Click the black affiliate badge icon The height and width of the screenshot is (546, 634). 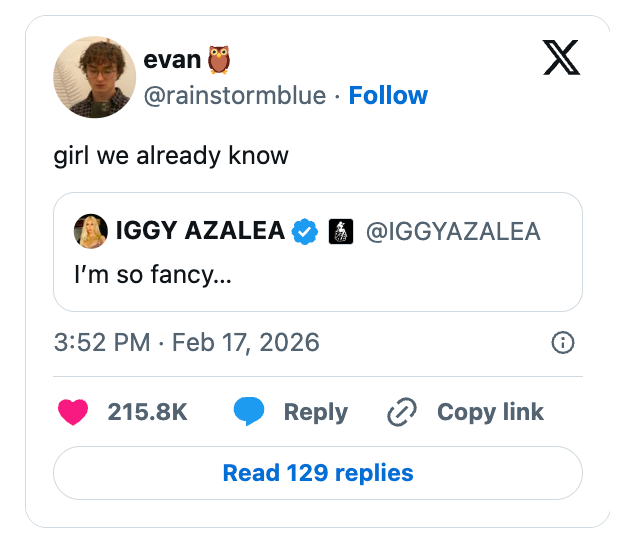tap(341, 232)
